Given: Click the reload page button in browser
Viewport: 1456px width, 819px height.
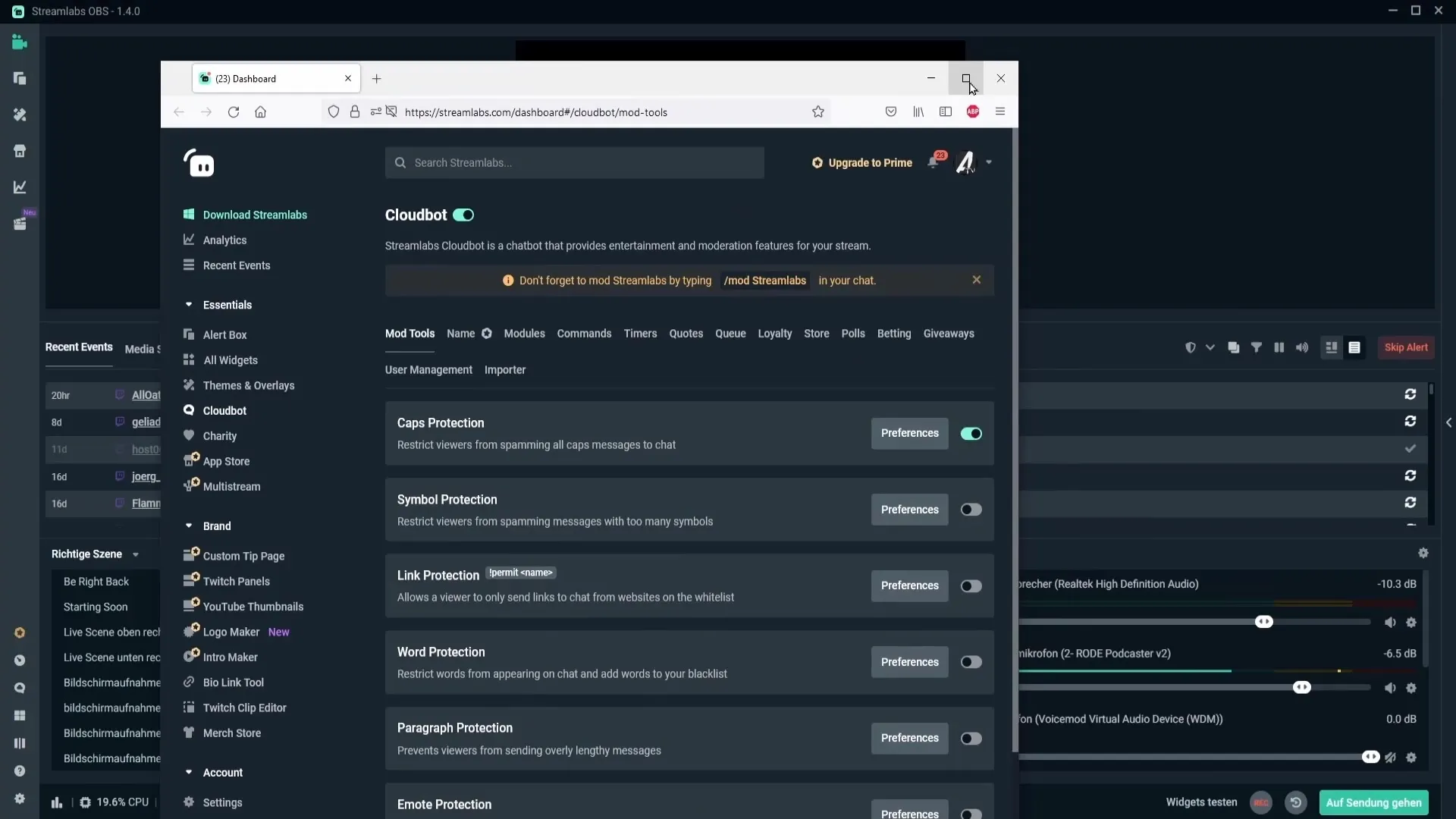Looking at the screenshot, I should 234,112.
